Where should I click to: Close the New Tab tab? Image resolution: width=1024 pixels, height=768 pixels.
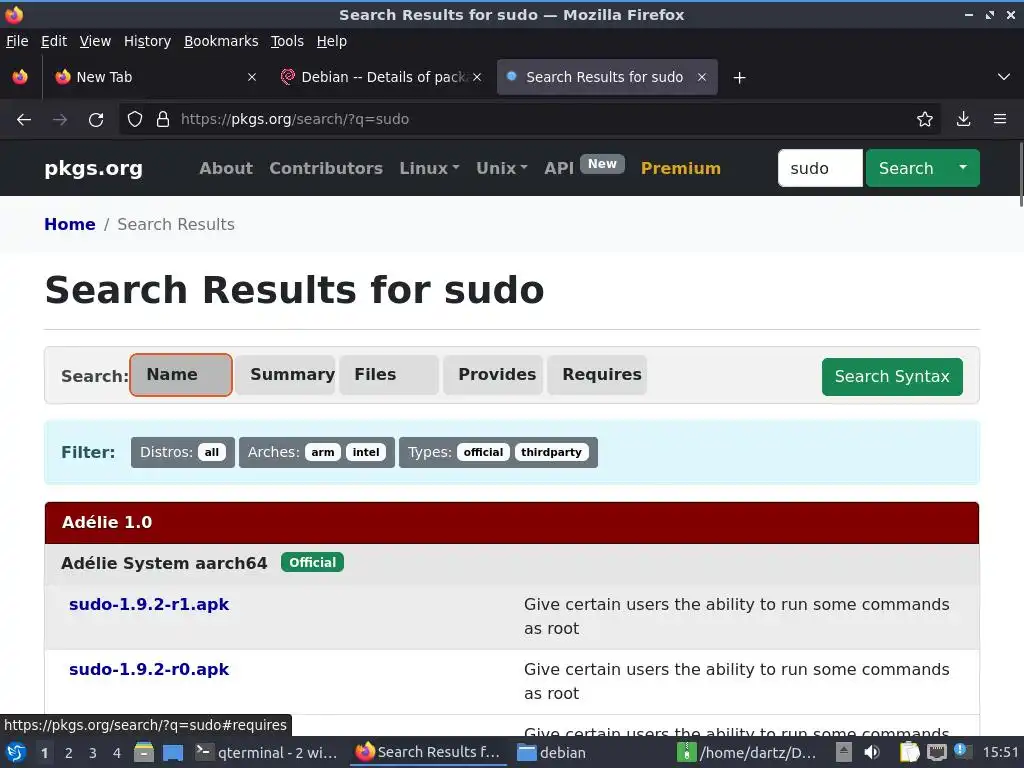coord(251,77)
